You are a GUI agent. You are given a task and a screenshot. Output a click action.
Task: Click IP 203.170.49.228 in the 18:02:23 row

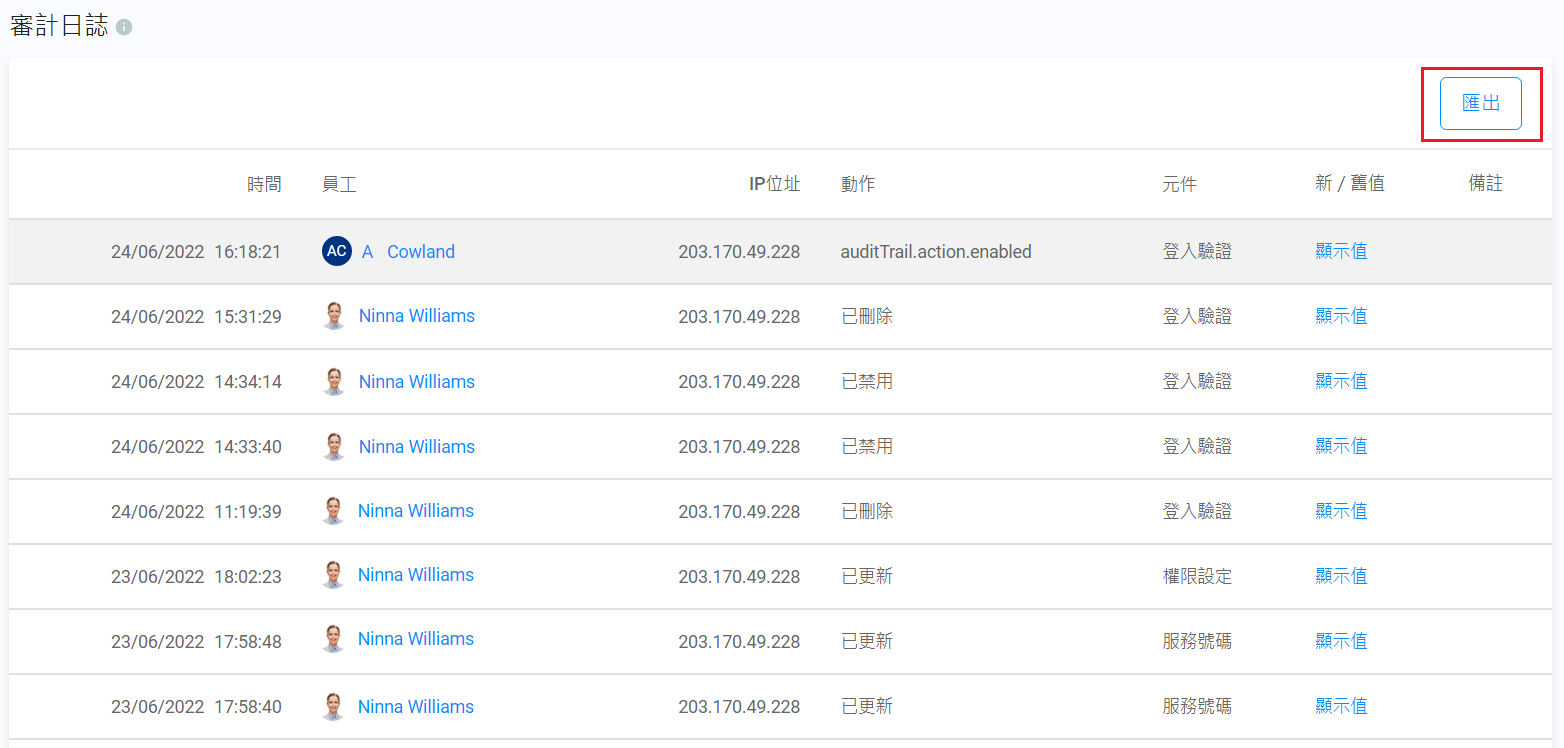pos(739,577)
